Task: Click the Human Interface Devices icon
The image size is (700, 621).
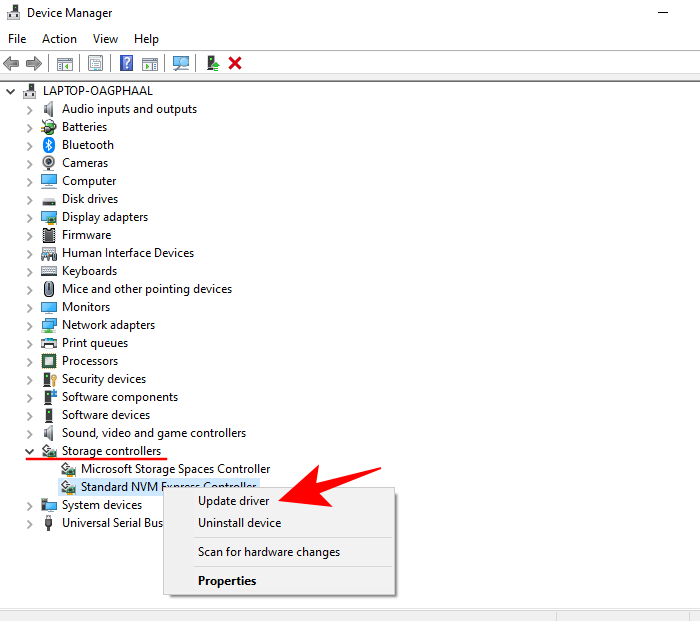Action: tap(49, 253)
